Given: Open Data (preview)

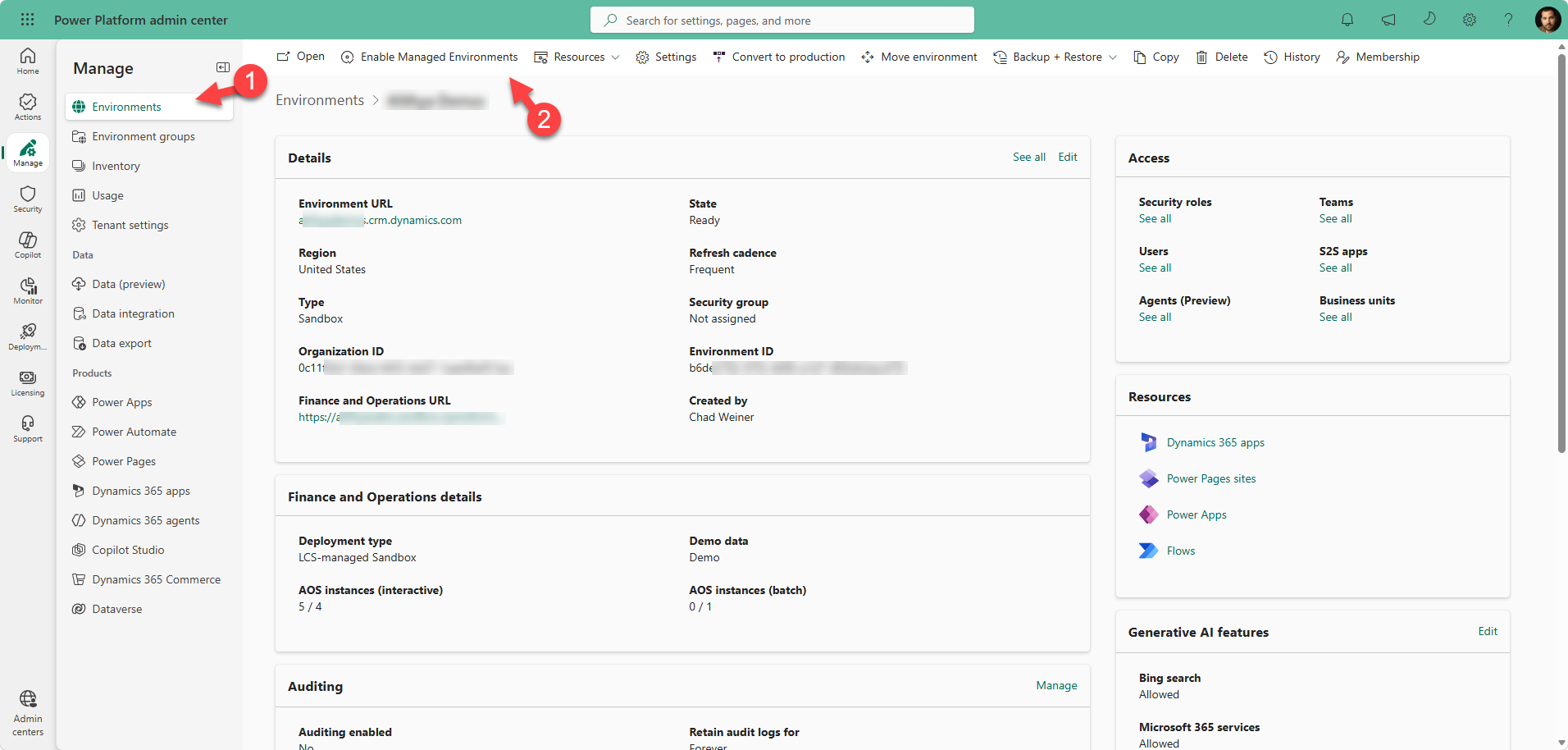Looking at the screenshot, I should (148, 284).
